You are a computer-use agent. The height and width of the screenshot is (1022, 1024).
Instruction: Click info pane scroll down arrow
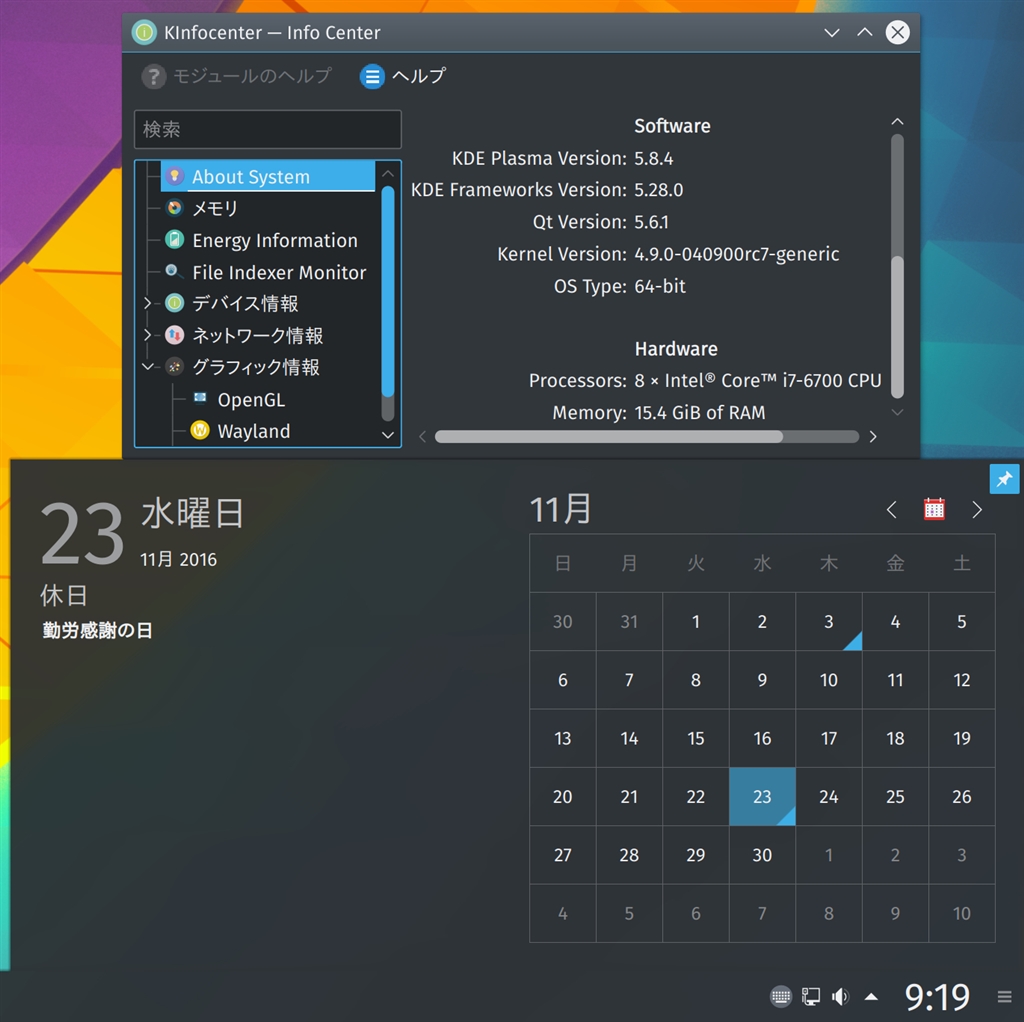[x=897, y=412]
